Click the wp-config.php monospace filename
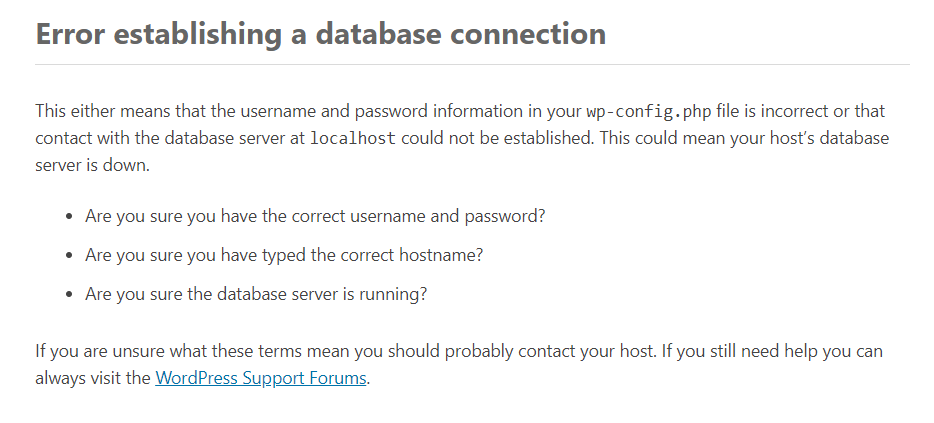 click(x=649, y=111)
